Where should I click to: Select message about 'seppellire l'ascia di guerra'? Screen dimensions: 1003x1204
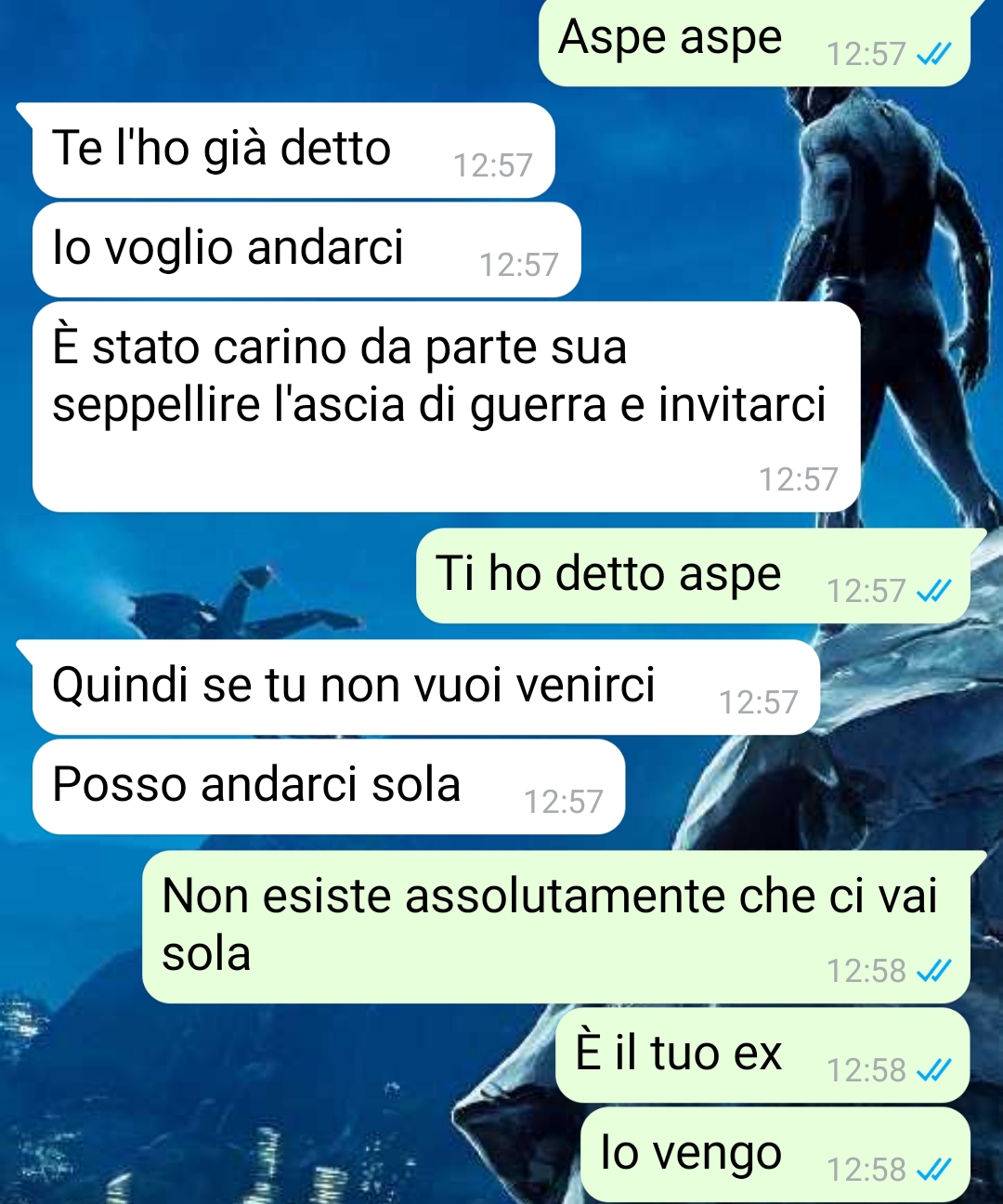446,407
